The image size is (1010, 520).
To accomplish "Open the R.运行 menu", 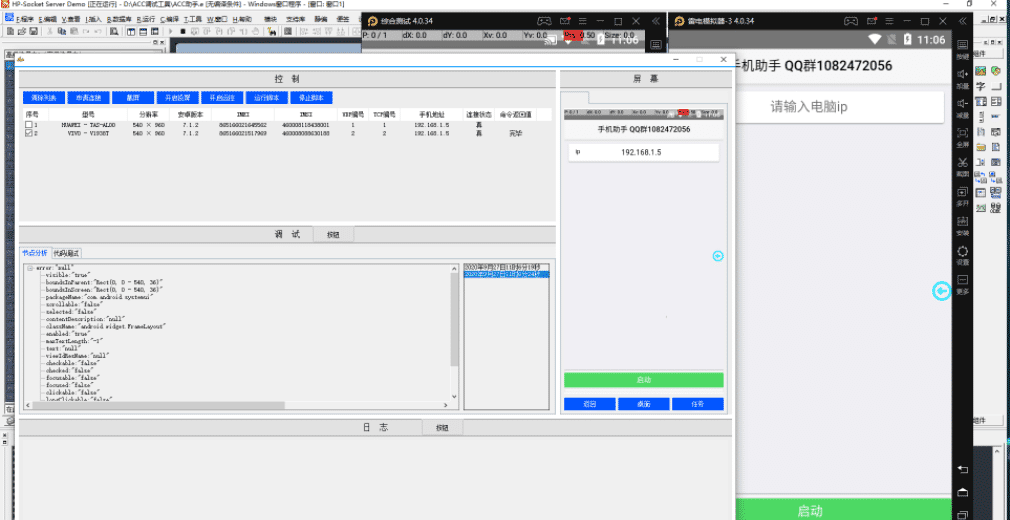I will point(144,19).
